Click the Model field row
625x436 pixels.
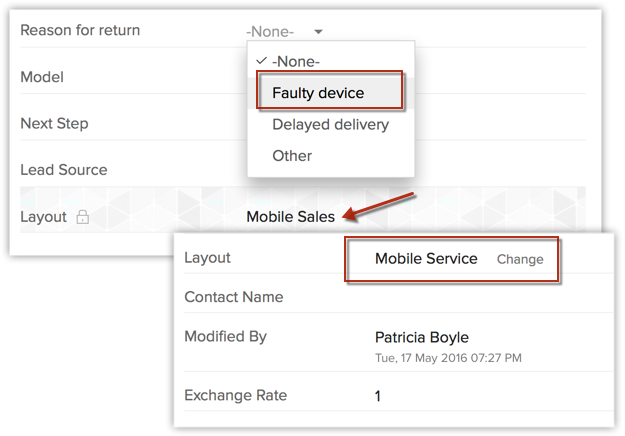pos(42,77)
